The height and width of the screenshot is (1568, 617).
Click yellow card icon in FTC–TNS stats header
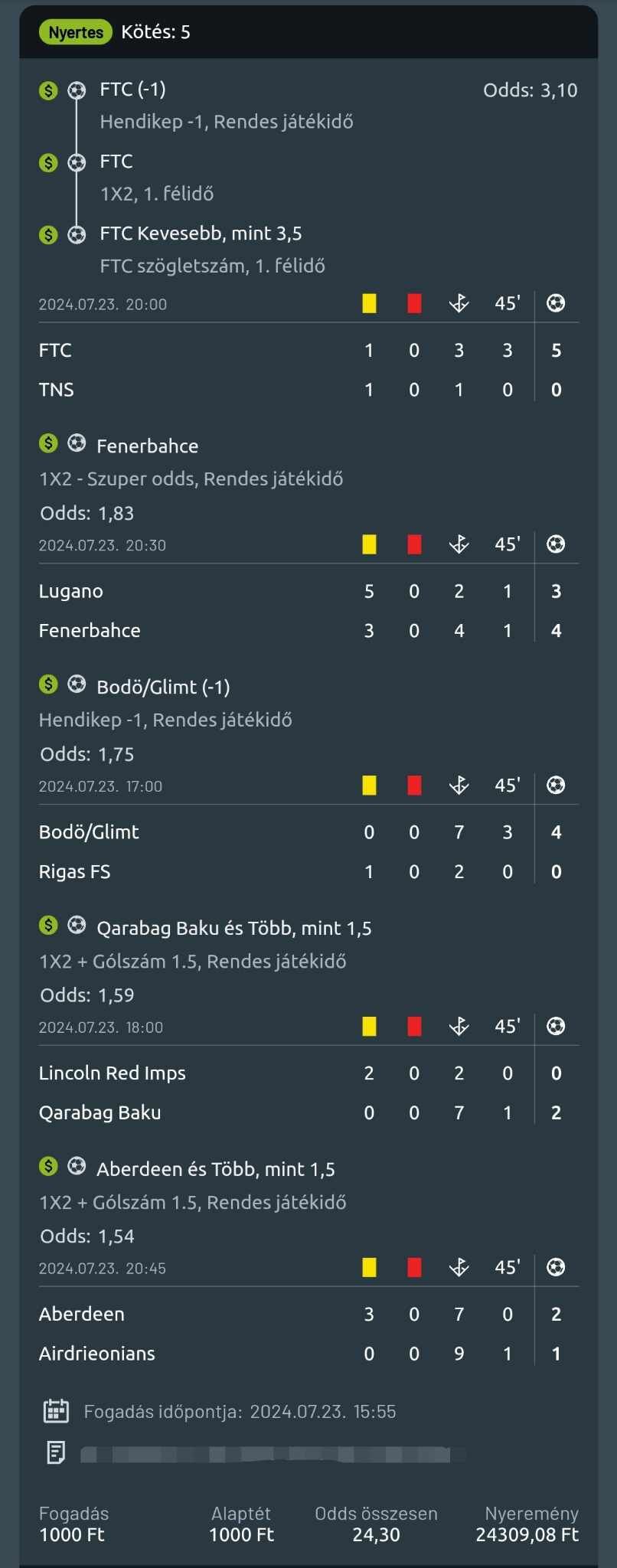(x=369, y=303)
